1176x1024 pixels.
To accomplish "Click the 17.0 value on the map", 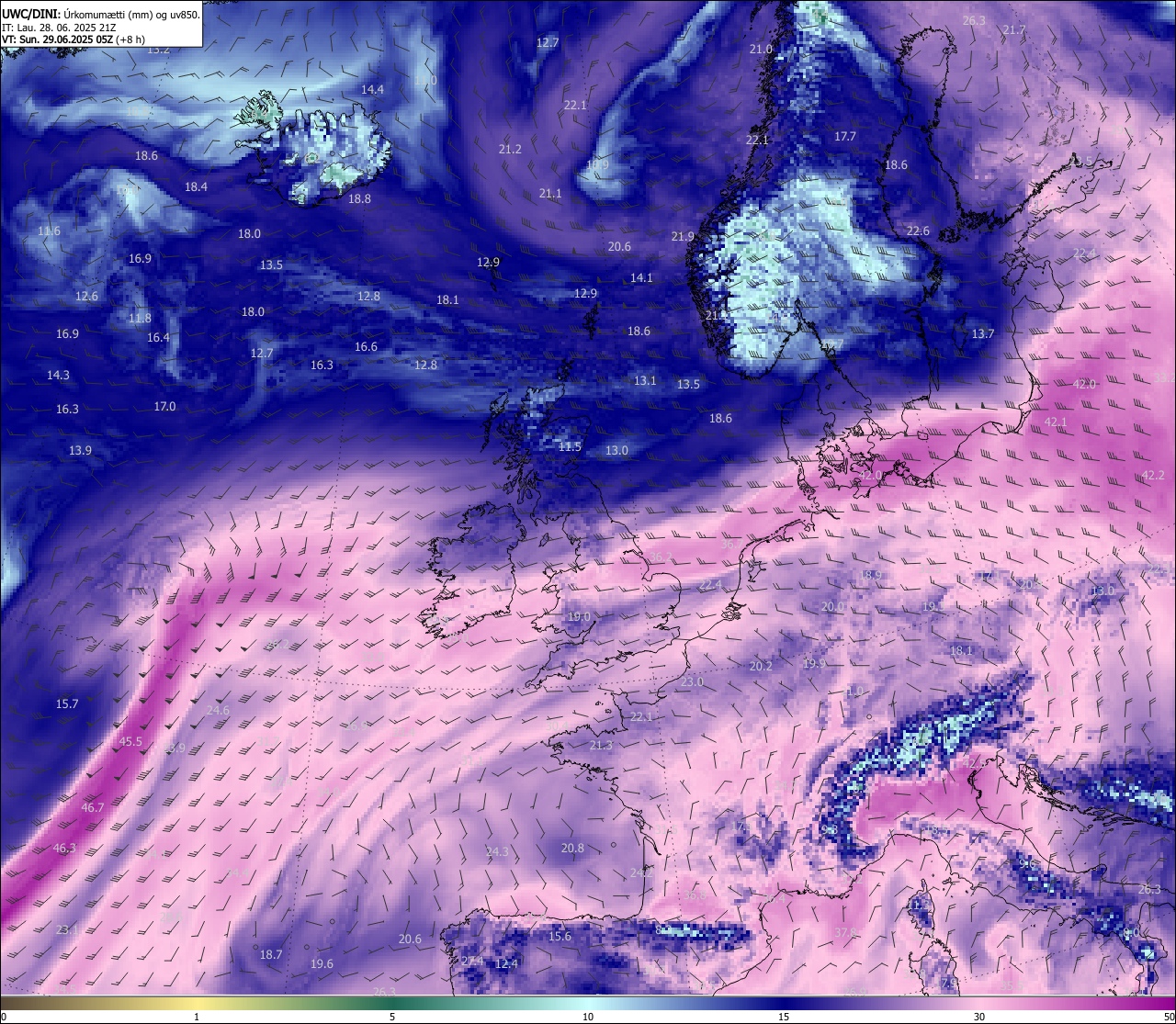I will (164, 406).
